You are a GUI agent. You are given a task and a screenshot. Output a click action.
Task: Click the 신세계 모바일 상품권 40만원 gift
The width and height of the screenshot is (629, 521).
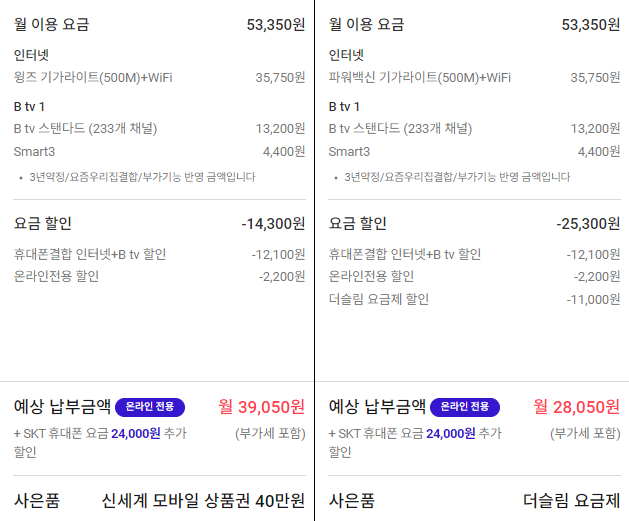pyautogui.click(x=203, y=500)
